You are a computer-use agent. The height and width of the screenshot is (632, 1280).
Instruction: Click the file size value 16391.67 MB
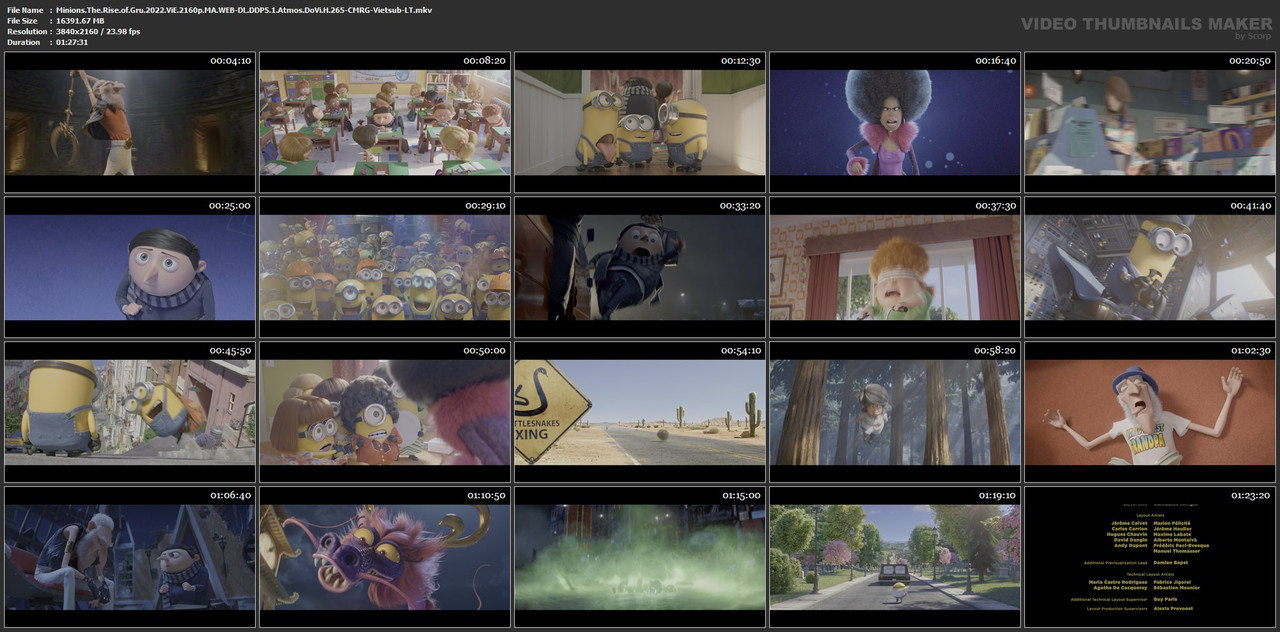pyautogui.click(x=80, y=20)
